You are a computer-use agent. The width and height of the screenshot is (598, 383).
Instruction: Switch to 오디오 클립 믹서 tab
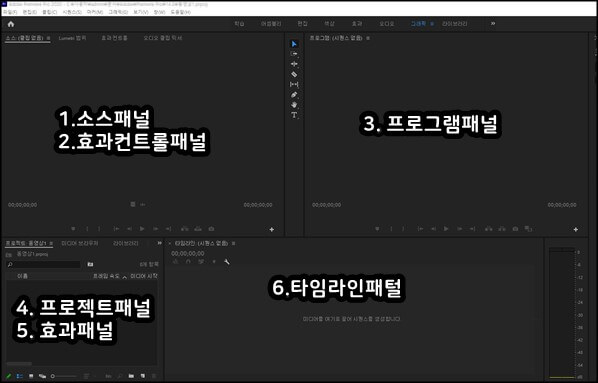(163, 38)
